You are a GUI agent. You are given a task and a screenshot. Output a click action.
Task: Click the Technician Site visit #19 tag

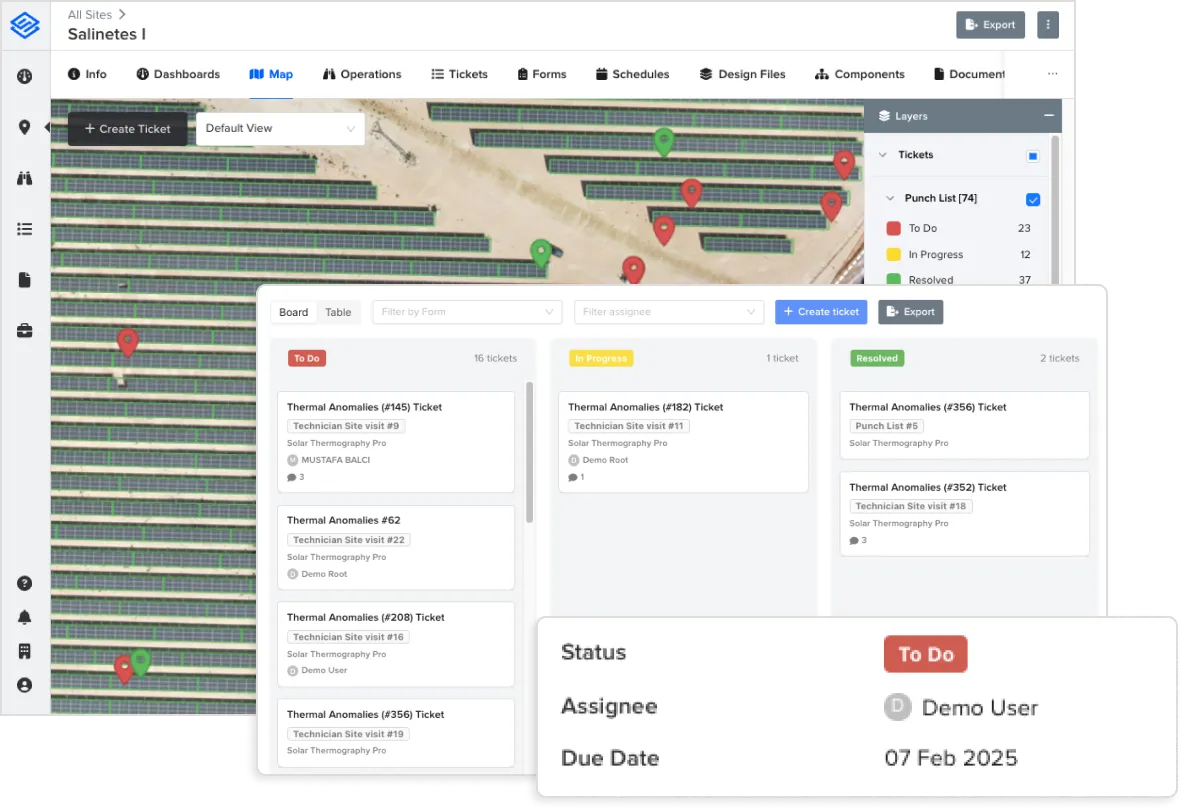348,734
